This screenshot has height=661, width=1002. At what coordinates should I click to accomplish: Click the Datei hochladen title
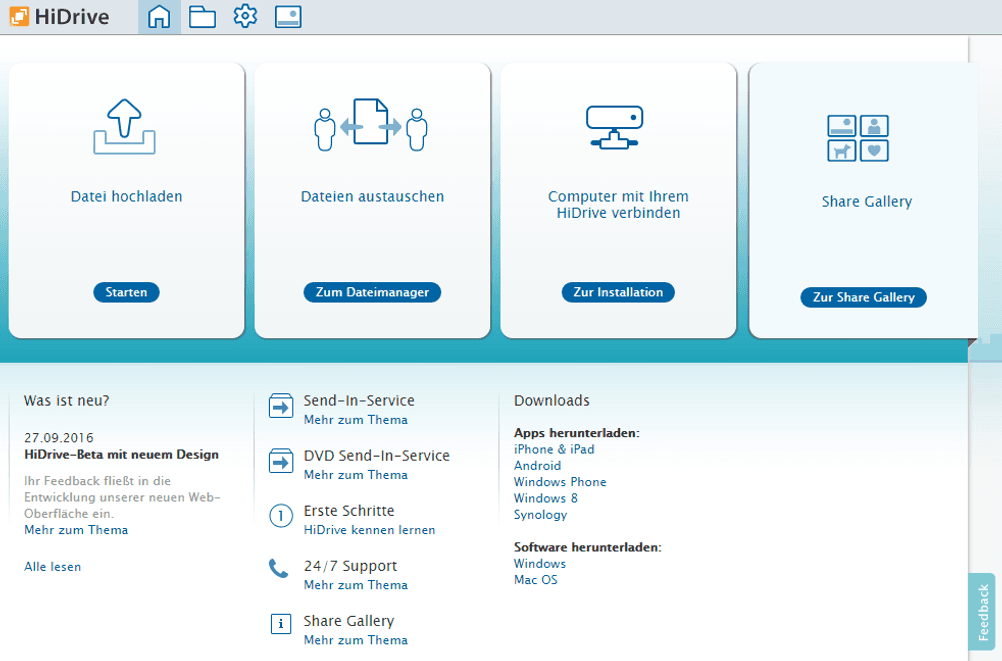click(x=127, y=197)
